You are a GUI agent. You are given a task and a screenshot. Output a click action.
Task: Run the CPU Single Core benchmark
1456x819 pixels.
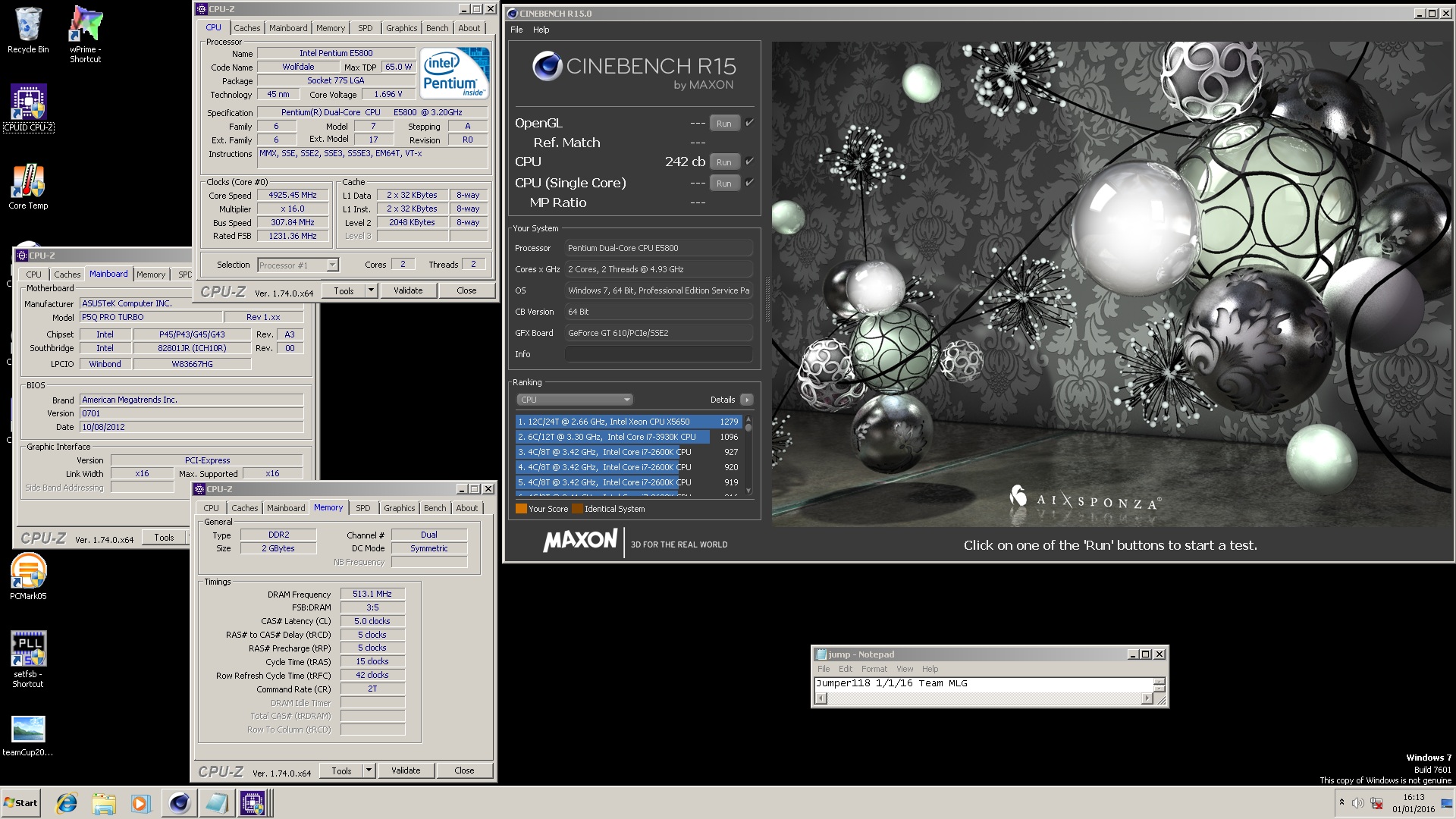pos(724,184)
